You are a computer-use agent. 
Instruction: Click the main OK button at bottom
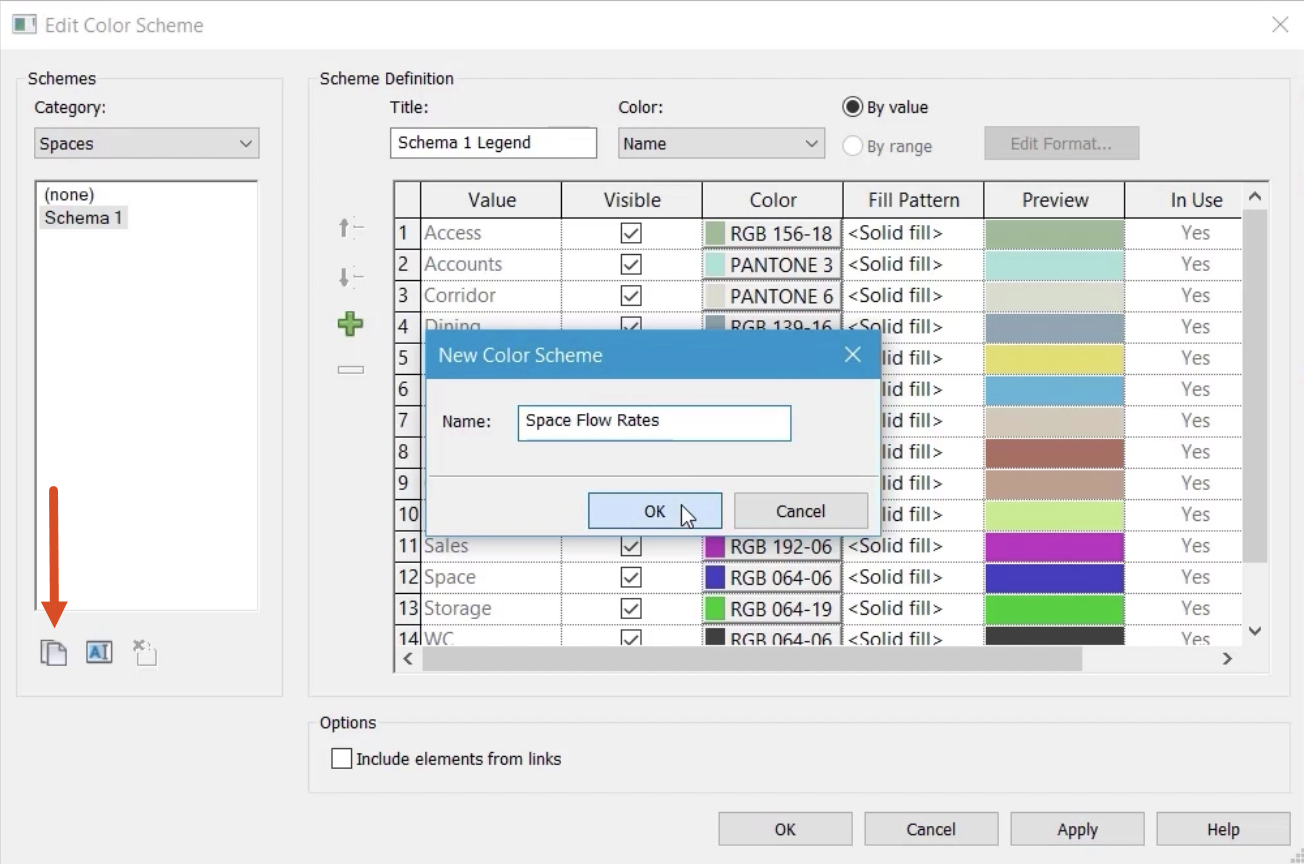point(785,829)
